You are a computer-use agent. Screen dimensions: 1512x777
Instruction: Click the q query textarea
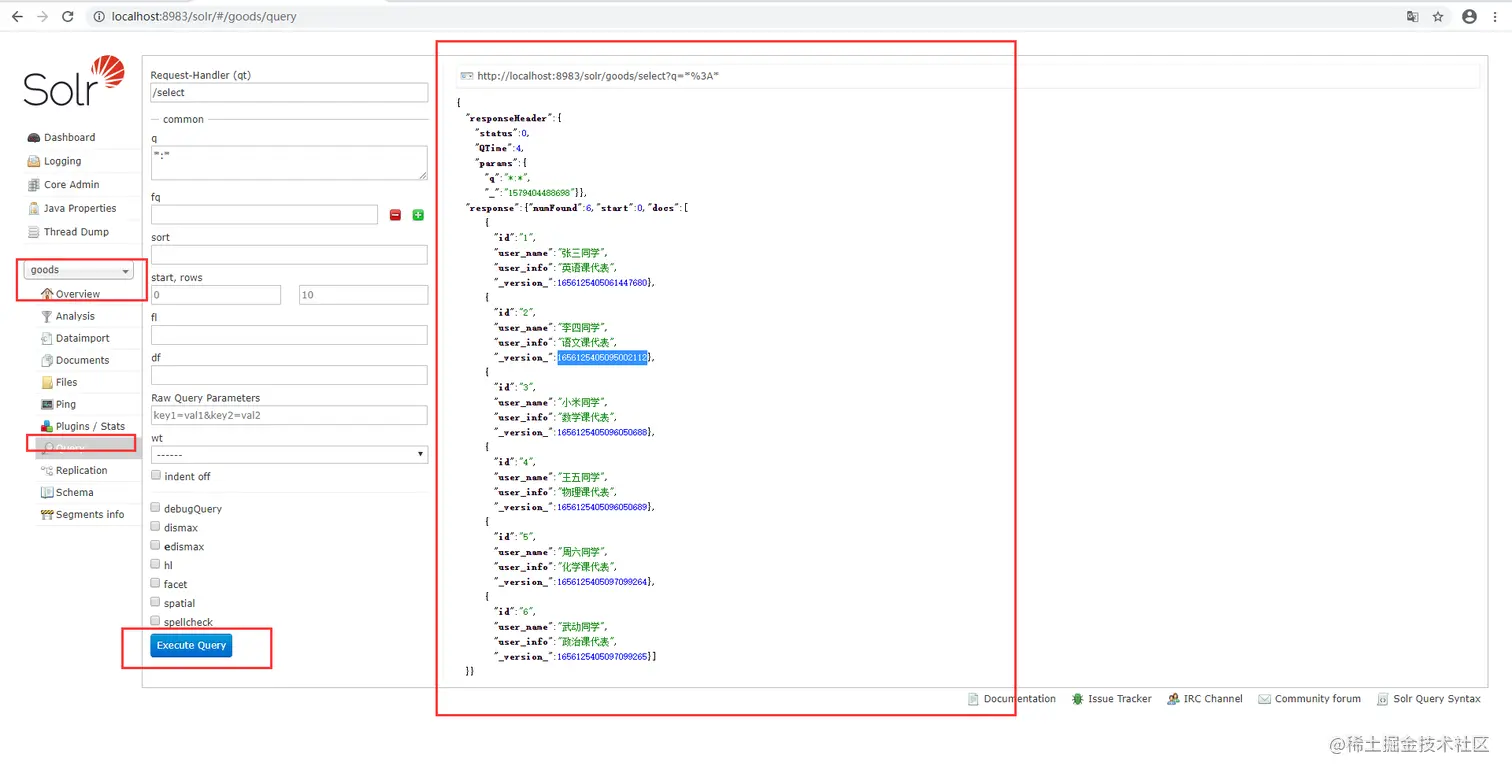point(289,163)
